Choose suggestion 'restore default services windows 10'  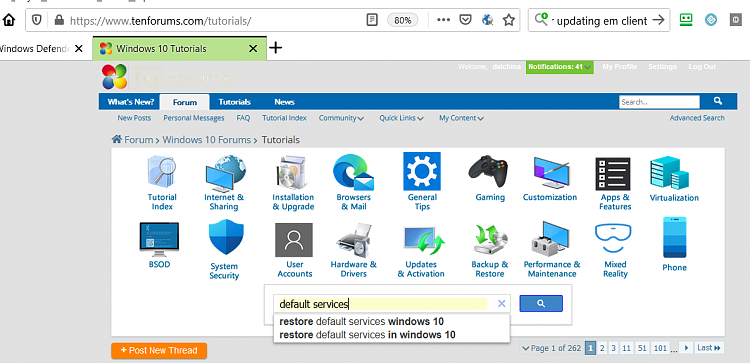pos(361,321)
